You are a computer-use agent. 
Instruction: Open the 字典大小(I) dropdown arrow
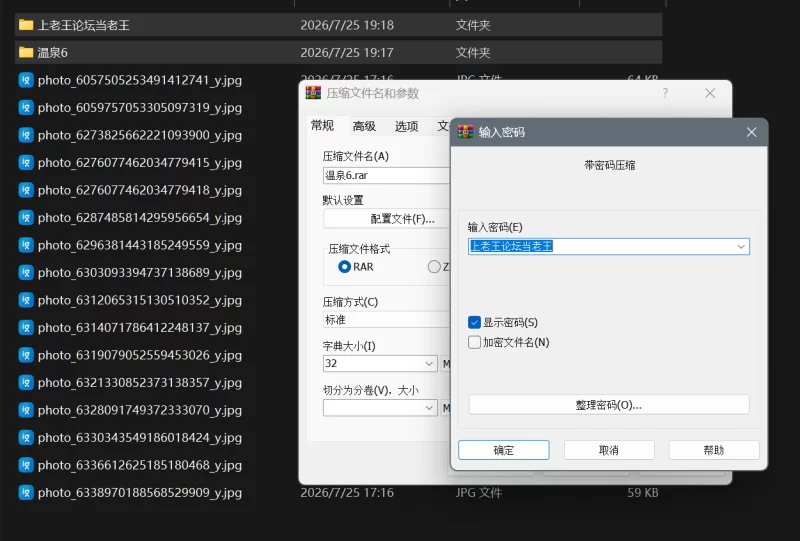(429, 363)
